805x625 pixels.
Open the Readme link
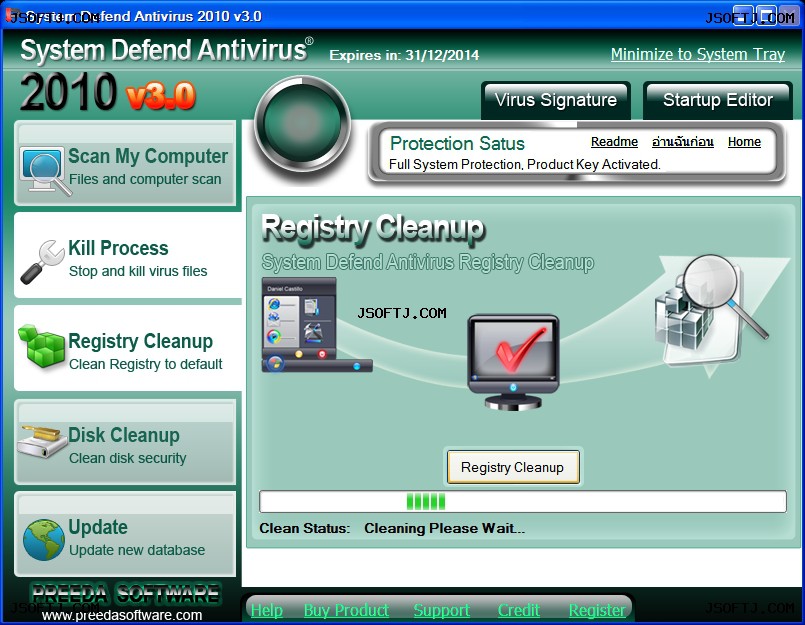point(614,142)
